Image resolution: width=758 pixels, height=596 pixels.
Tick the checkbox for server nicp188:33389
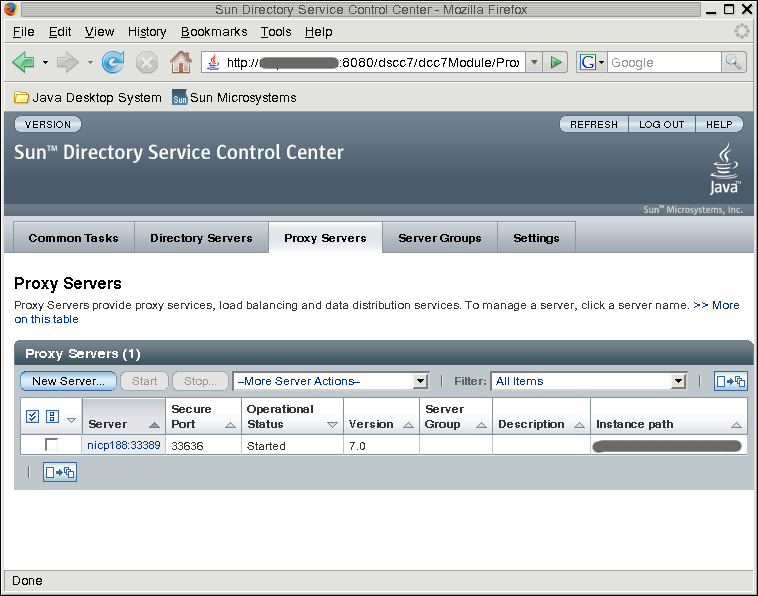coord(51,444)
